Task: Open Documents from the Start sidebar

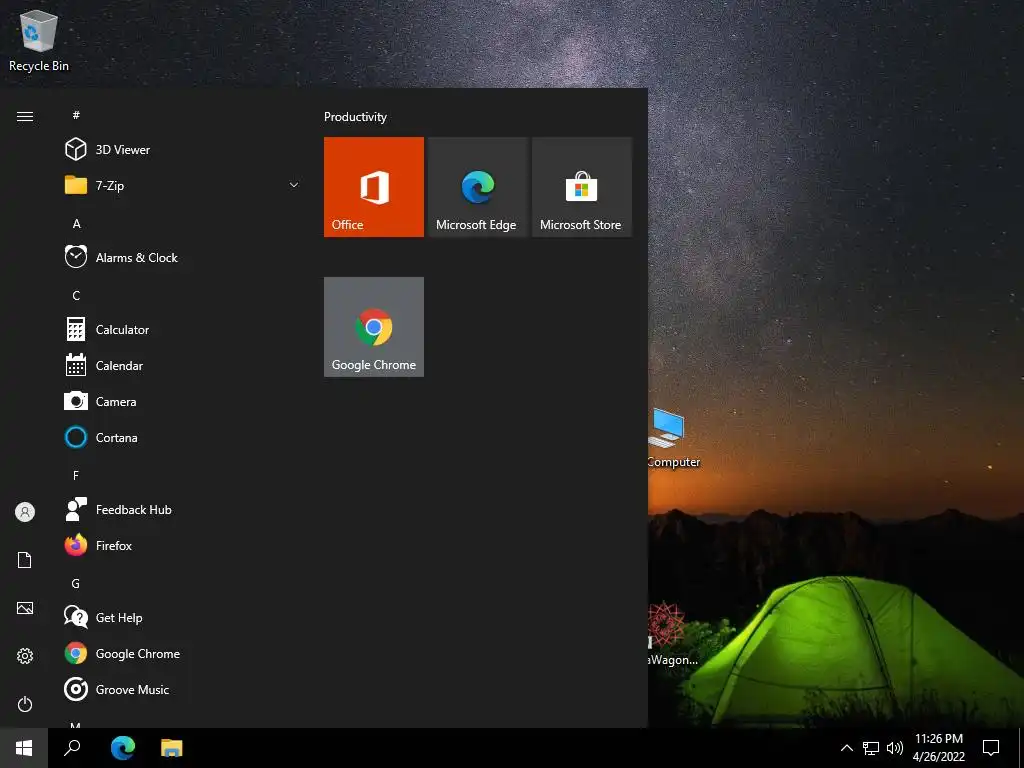Action: point(25,560)
